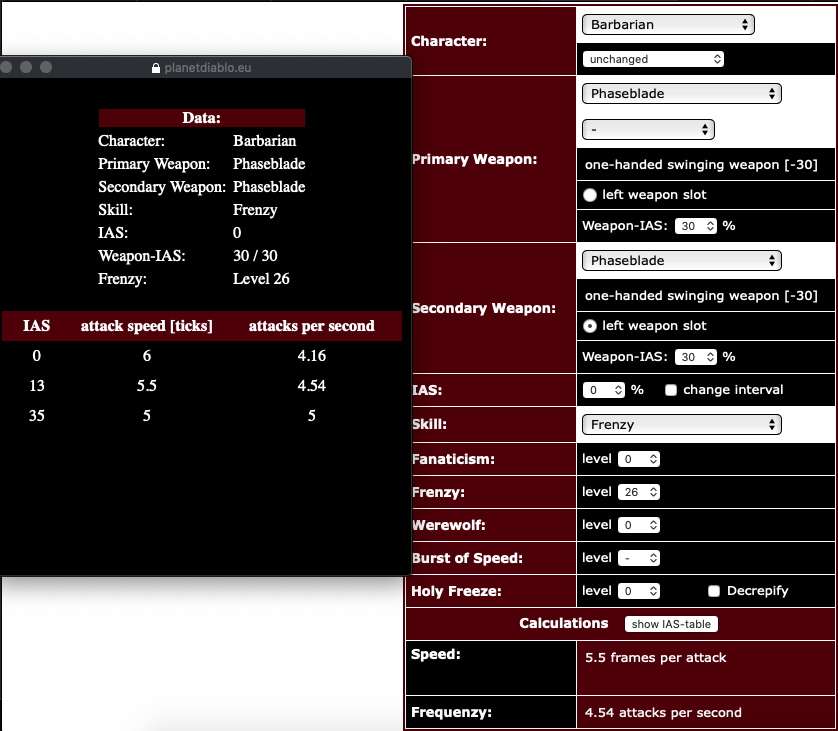Open the Skill dropdown set to Frenzy
The image size is (838, 731).
(x=681, y=424)
